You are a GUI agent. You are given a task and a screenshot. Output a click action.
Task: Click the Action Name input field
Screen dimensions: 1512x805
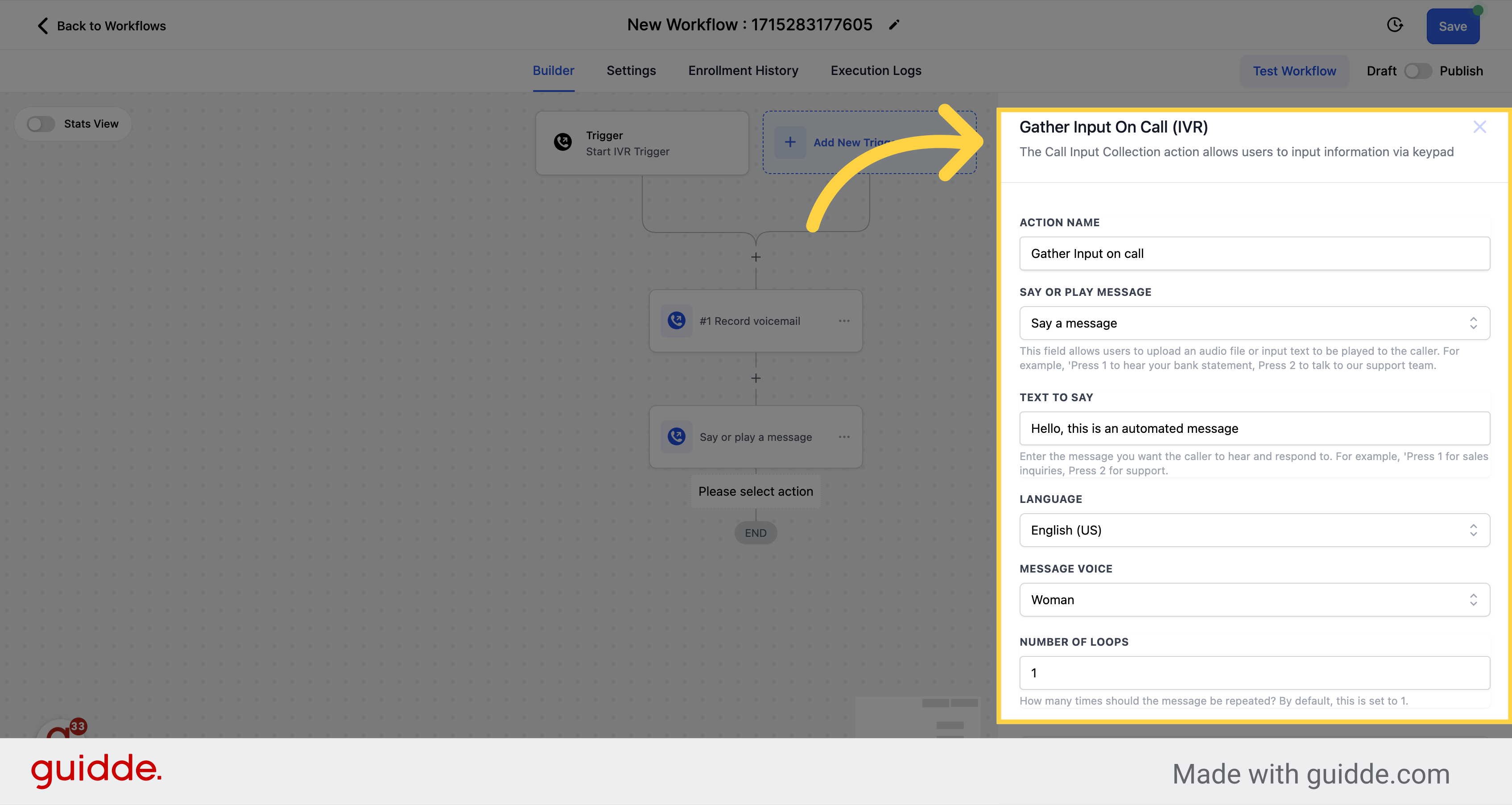(1255, 253)
